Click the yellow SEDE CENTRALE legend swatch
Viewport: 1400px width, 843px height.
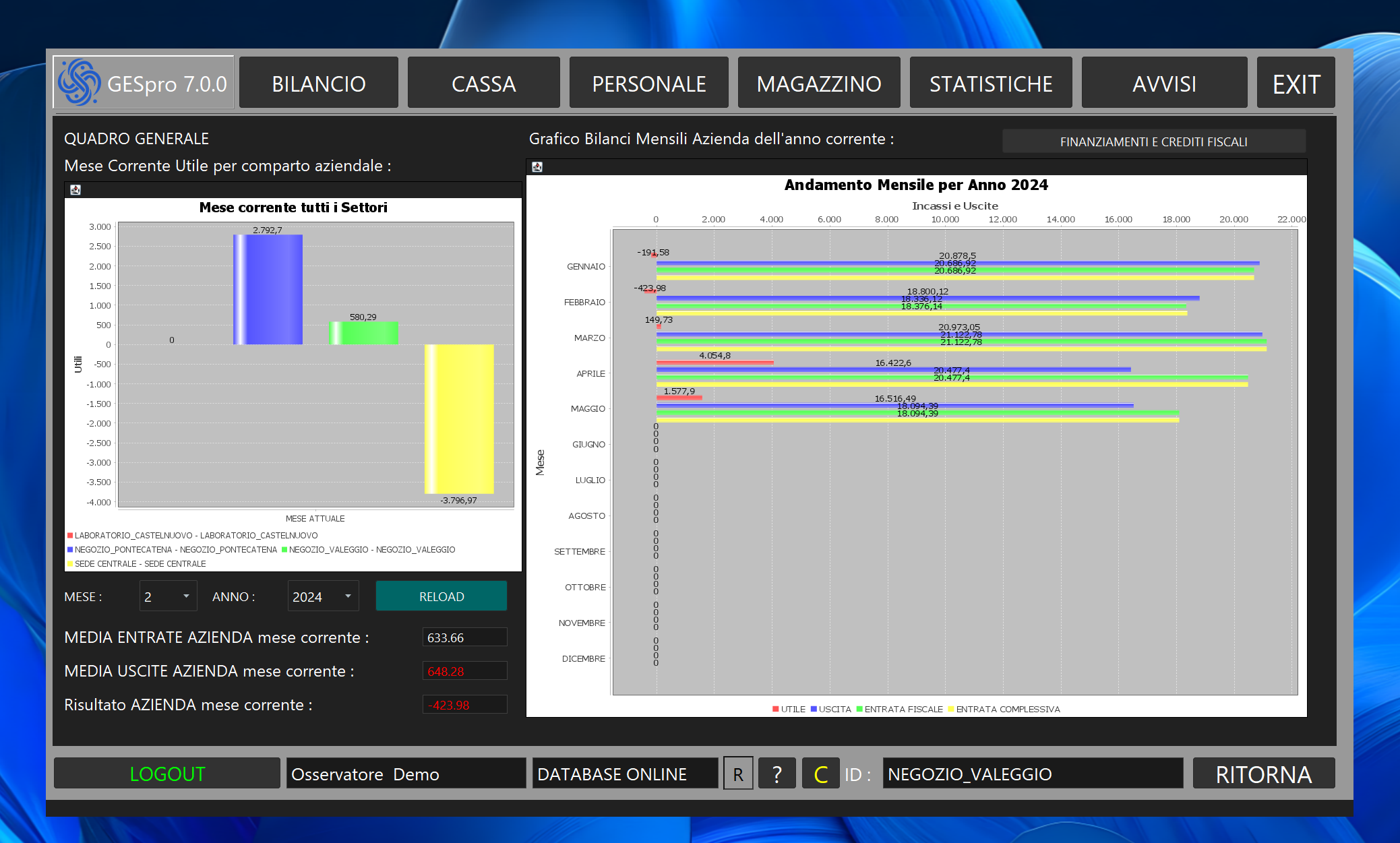70,564
